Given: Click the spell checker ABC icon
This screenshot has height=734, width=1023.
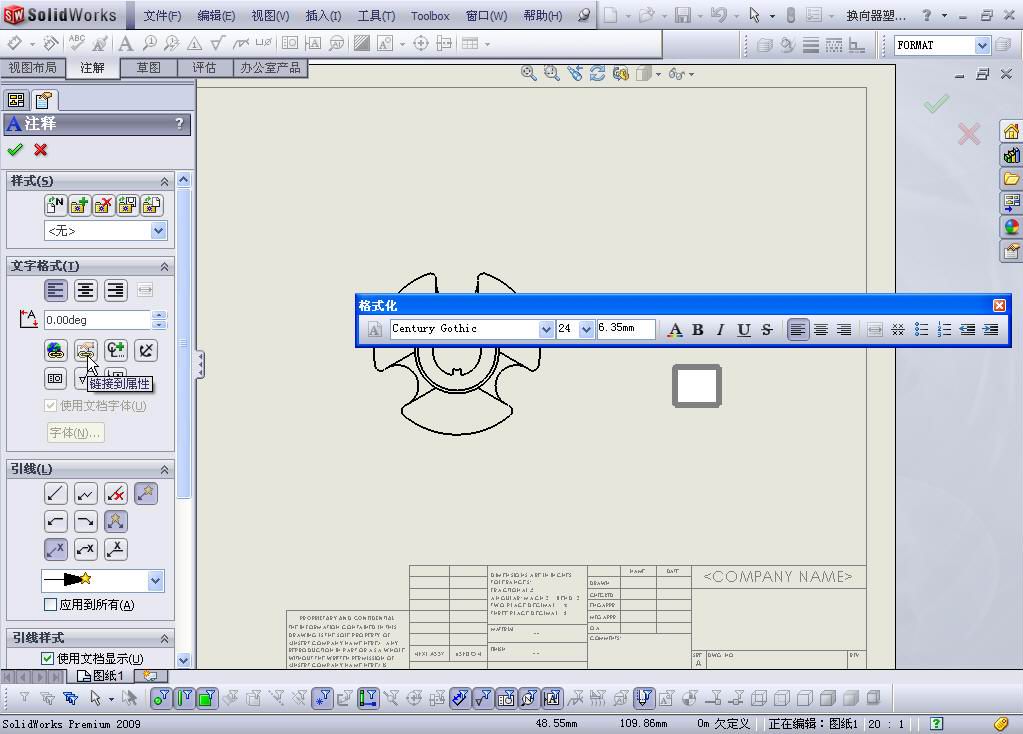Looking at the screenshot, I should coord(76,43).
